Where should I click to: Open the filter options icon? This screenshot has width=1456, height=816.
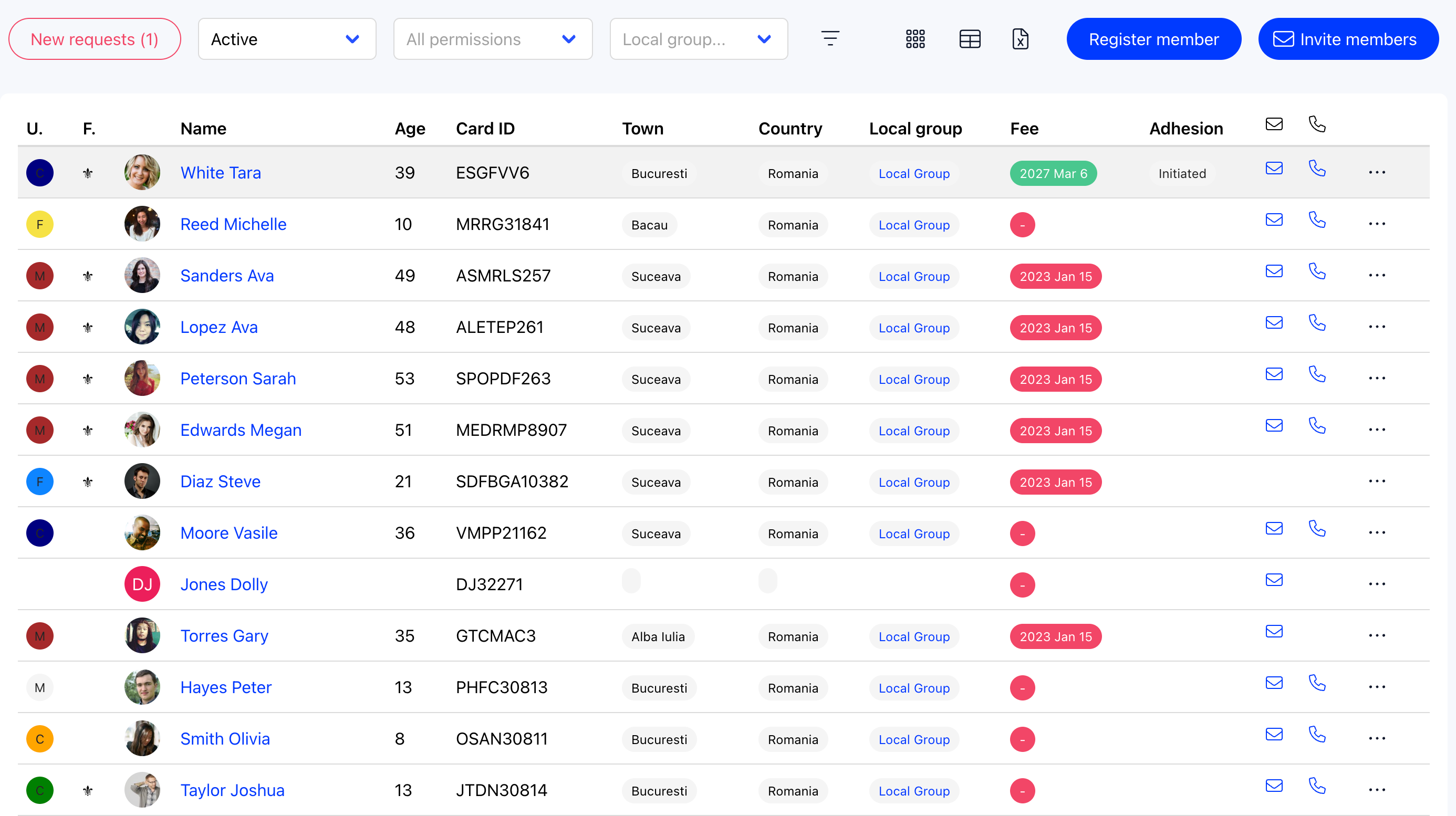tap(830, 38)
